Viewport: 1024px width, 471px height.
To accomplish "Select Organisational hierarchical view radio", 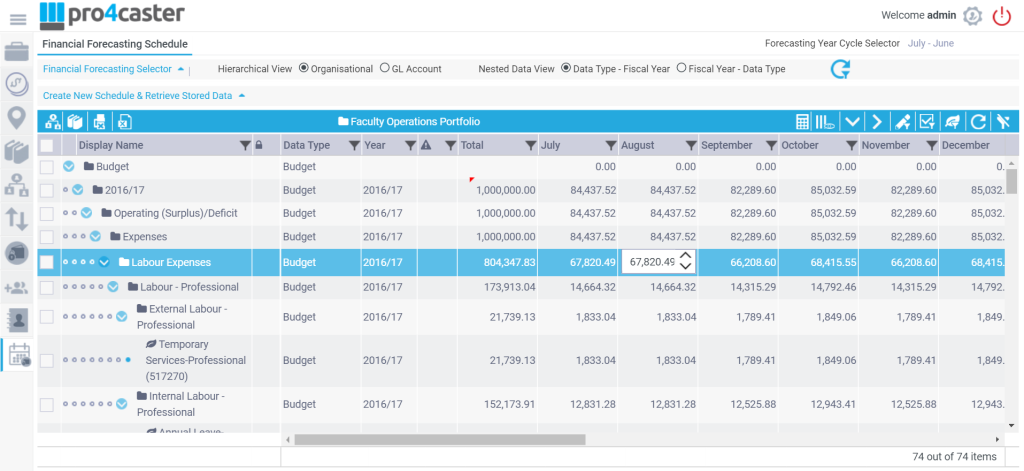I will [304, 68].
